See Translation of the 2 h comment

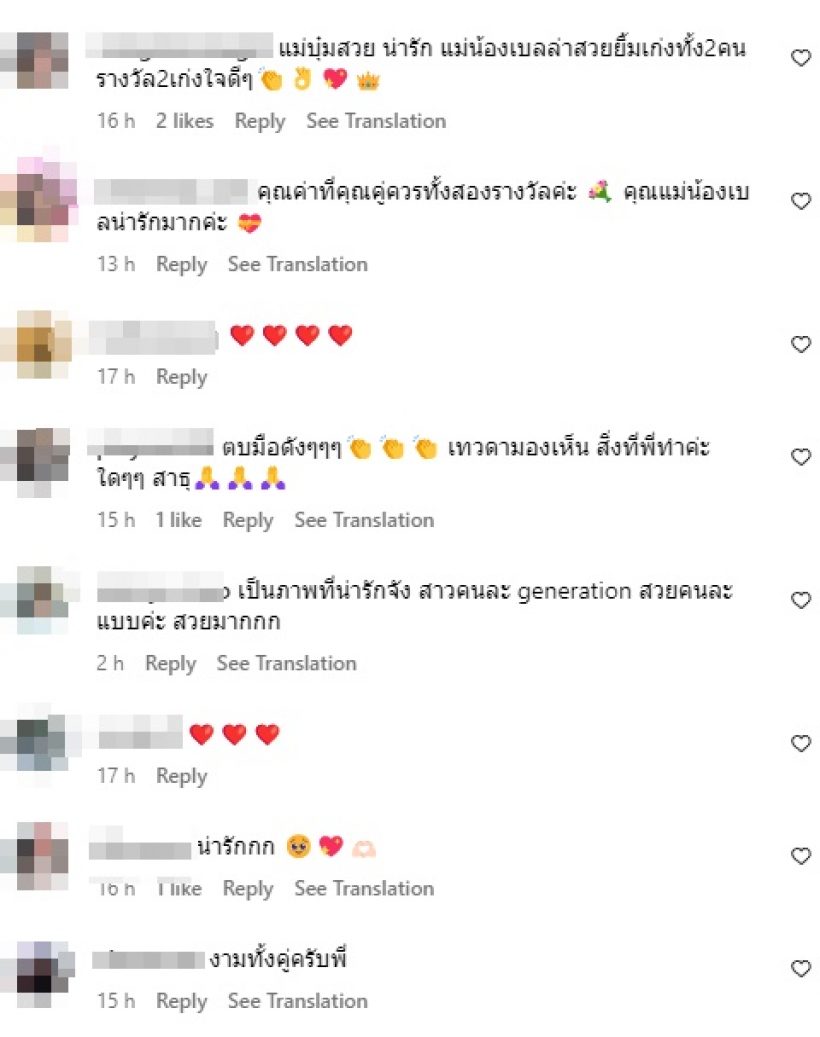[286, 663]
